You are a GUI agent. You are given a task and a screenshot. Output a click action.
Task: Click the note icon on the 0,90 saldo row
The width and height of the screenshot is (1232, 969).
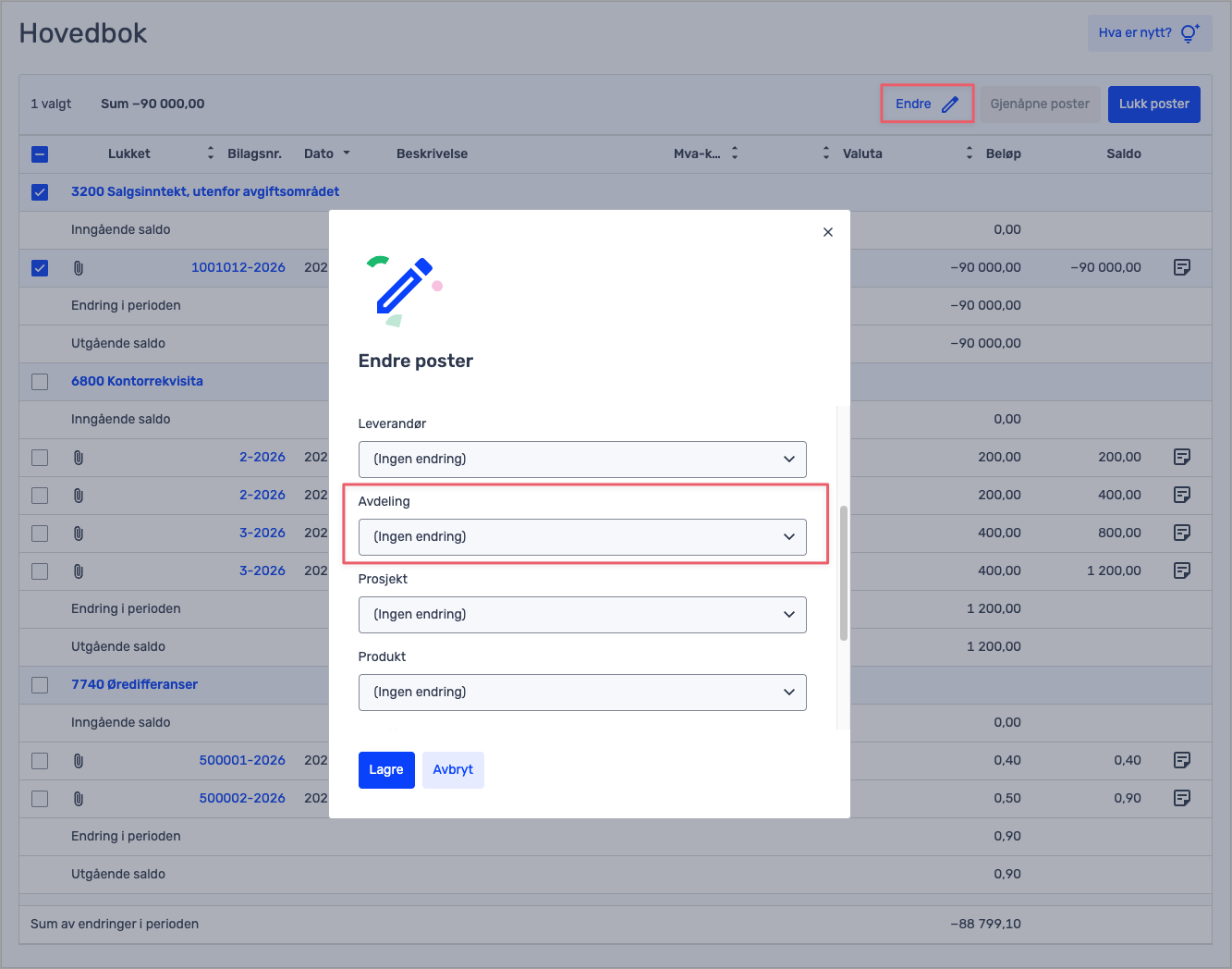click(x=1181, y=798)
